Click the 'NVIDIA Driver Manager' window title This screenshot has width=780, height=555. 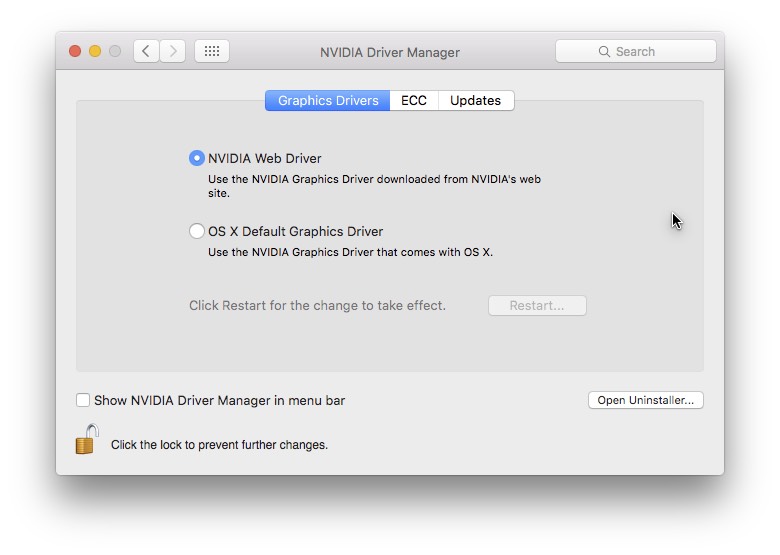390,52
